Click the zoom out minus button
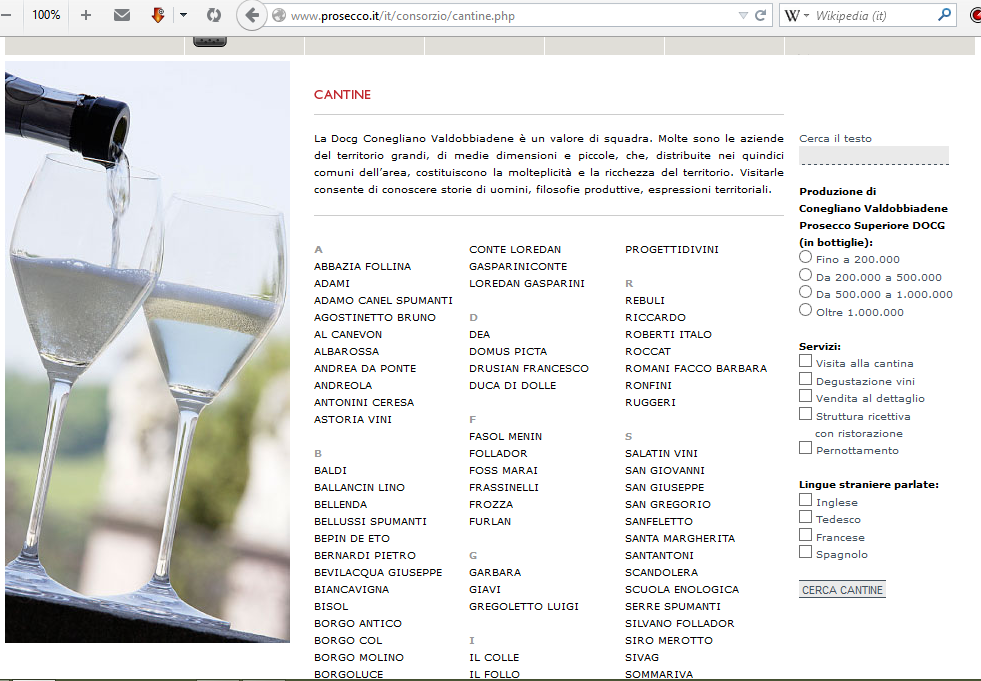Viewport: 981px width, 681px height. tap(6, 15)
